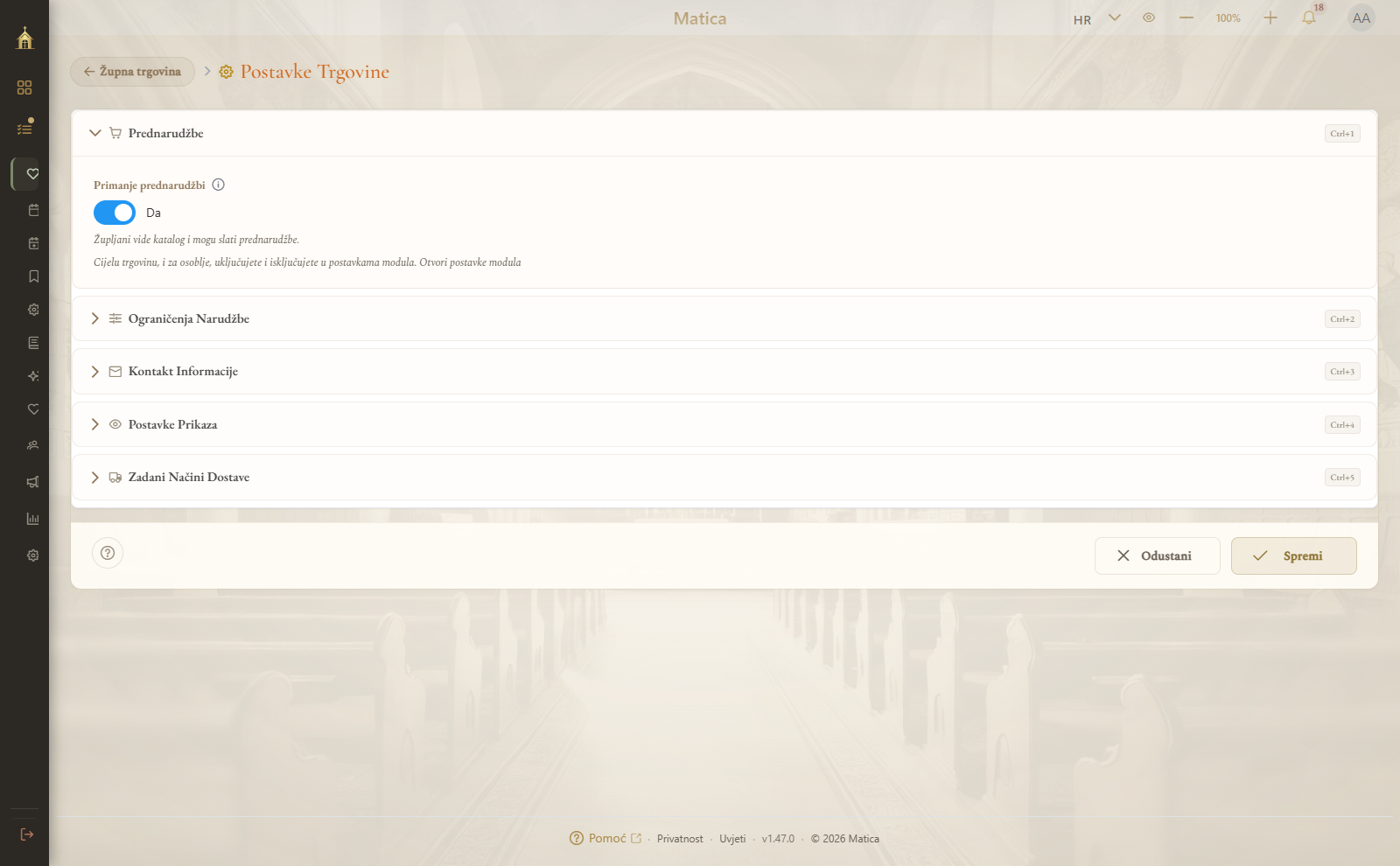Open the lowest gear settings icon in sidebar
This screenshot has height=866, width=1400.
click(x=33, y=555)
